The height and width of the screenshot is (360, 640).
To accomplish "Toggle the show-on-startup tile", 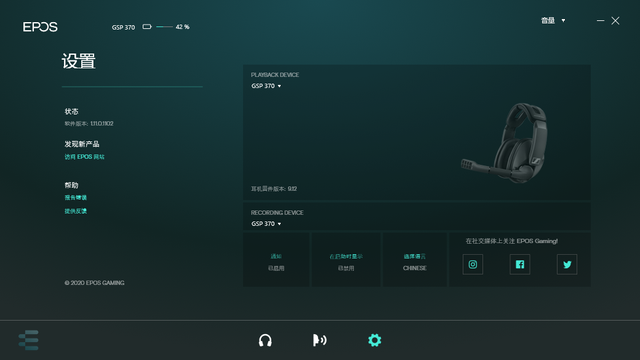I will [346, 260].
